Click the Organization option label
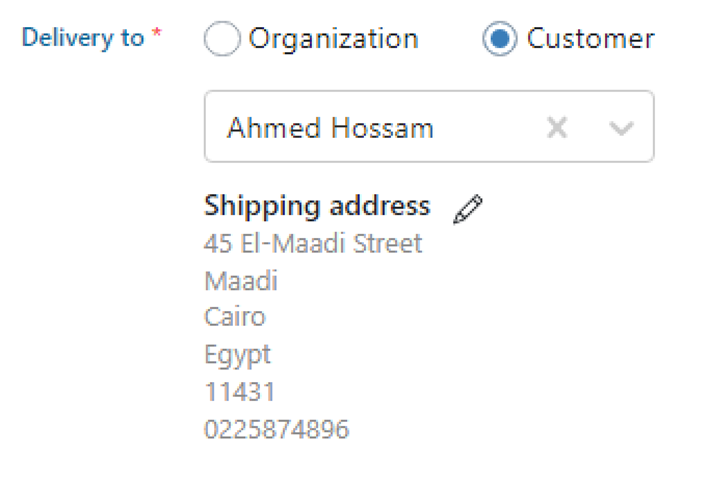This screenshot has width=709, height=497. [x=333, y=40]
